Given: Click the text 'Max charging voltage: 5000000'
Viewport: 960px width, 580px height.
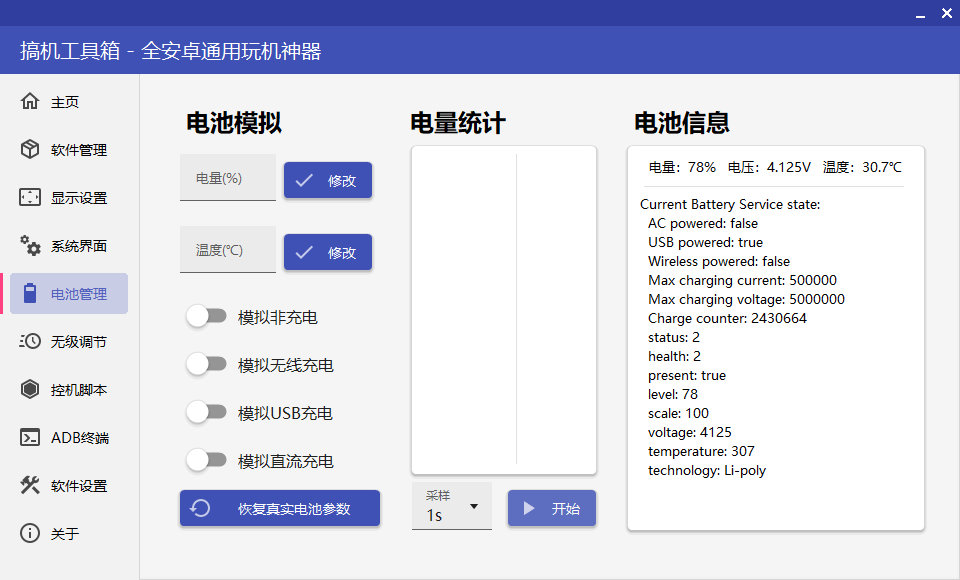Looking at the screenshot, I should 746,299.
